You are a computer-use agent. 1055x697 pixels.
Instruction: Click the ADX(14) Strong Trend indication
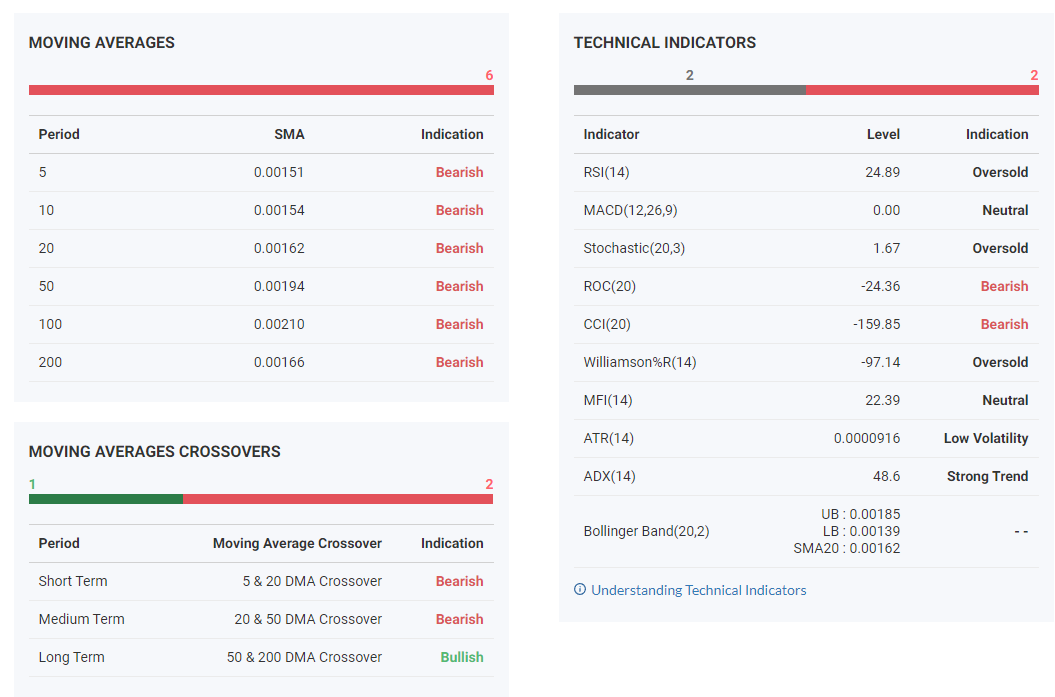pos(987,476)
